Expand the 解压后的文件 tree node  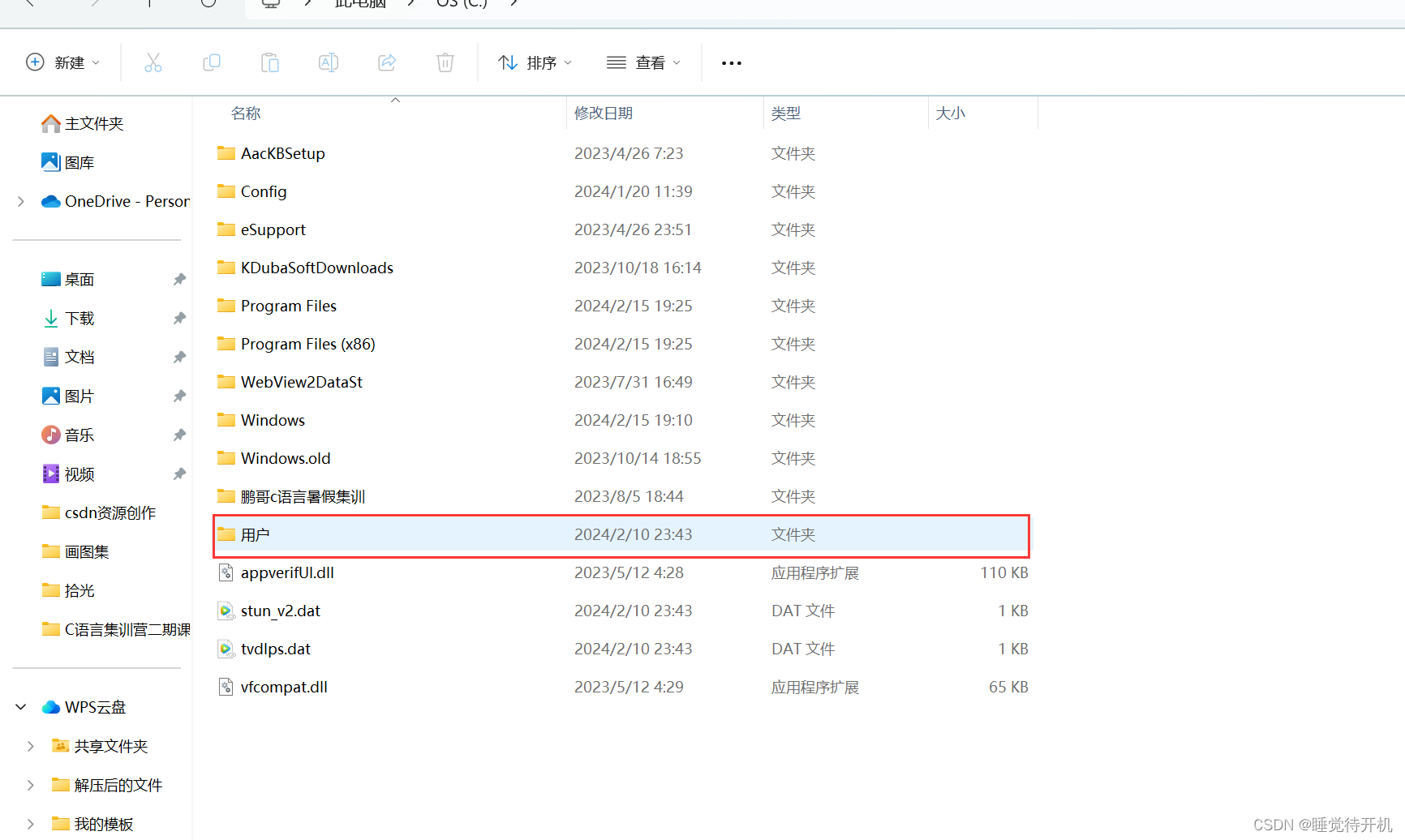tap(31, 785)
